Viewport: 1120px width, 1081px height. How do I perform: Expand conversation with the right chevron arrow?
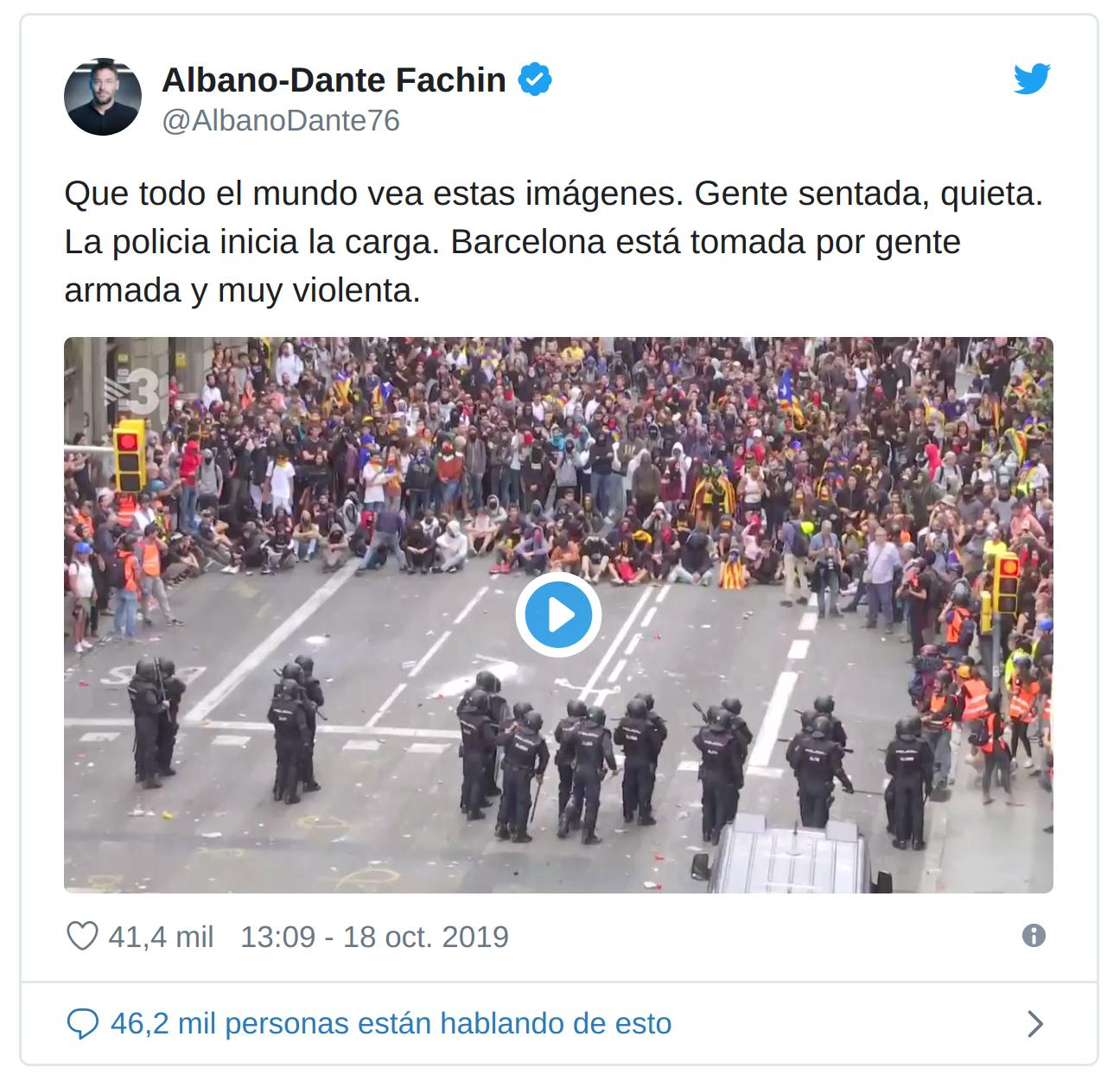1034,1024
